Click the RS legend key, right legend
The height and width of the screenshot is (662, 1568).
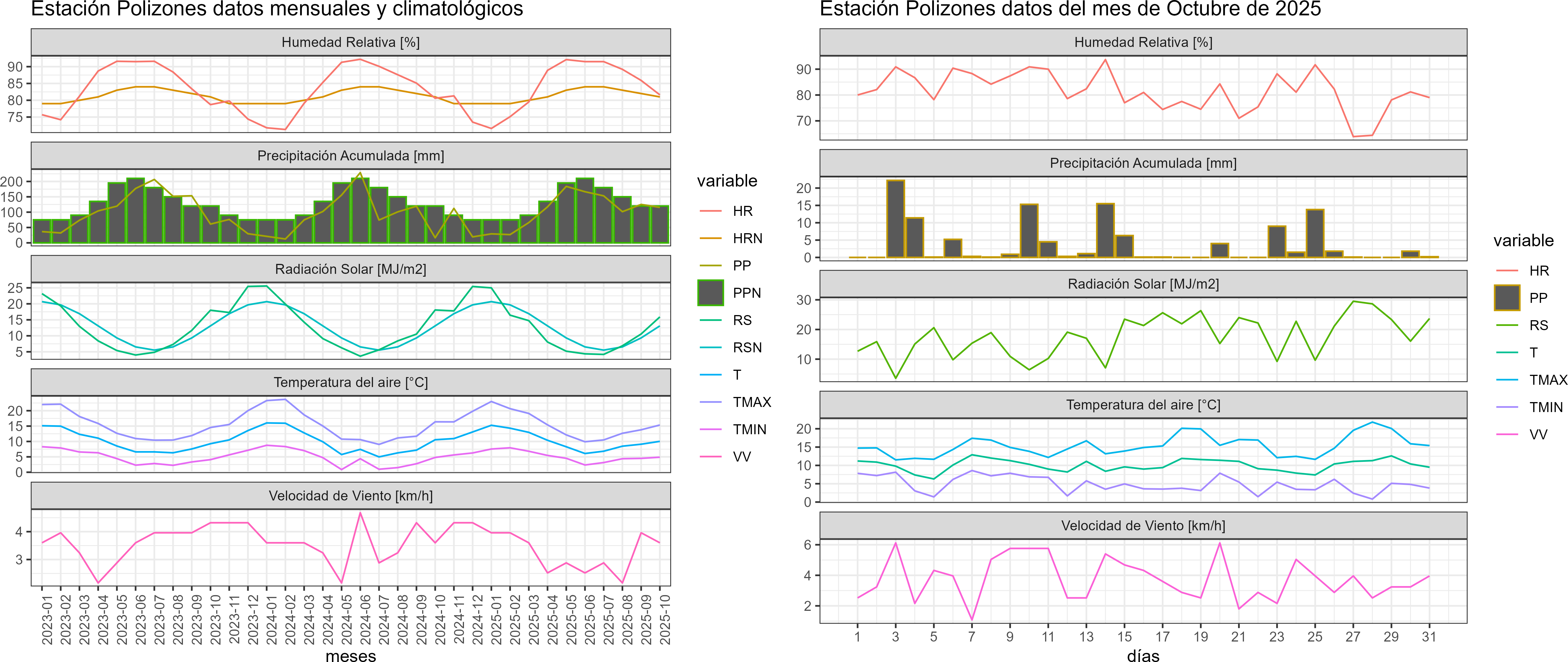[x=1507, y=326]
